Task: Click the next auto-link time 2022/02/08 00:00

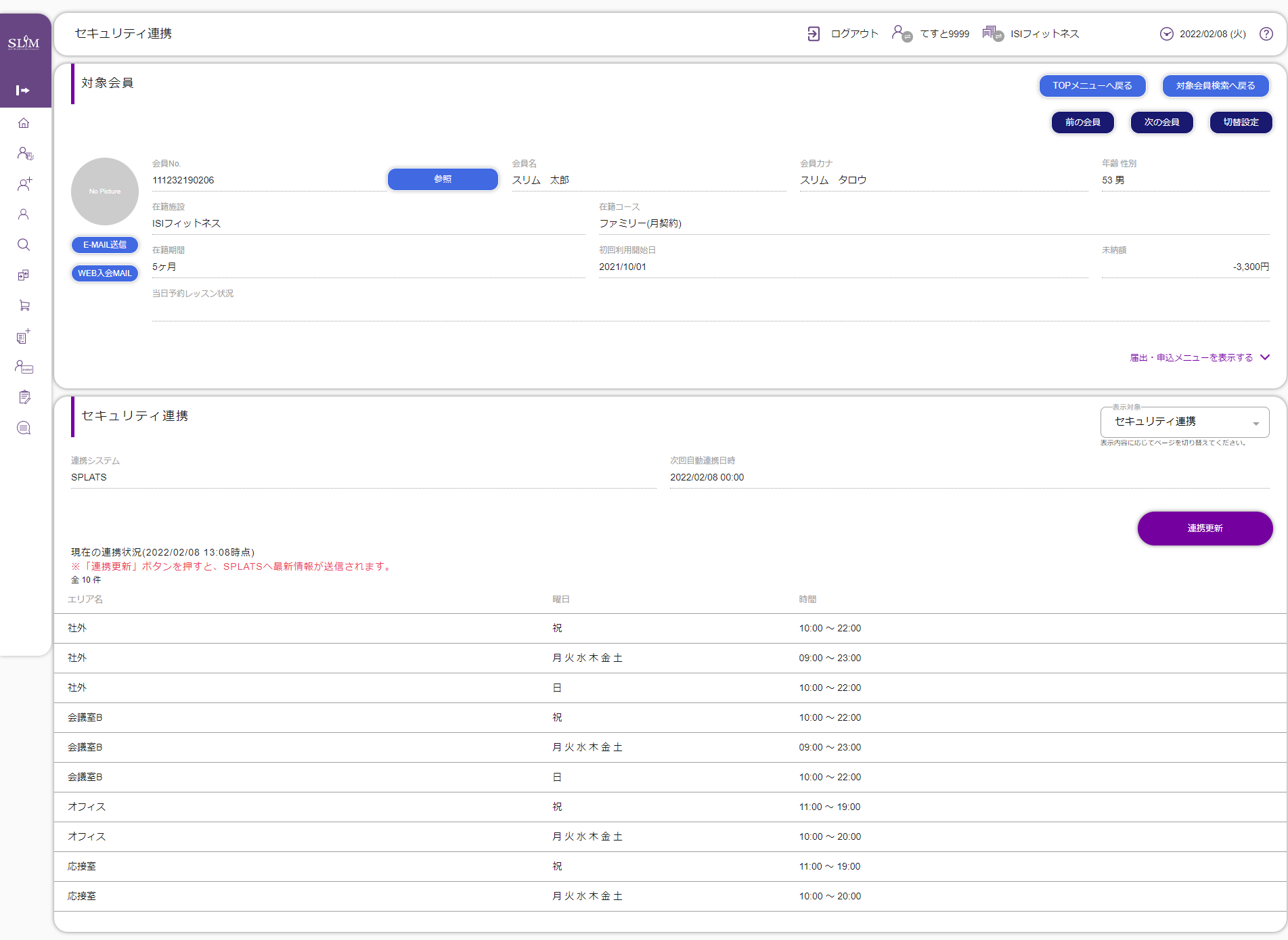Action: [707, 477]
